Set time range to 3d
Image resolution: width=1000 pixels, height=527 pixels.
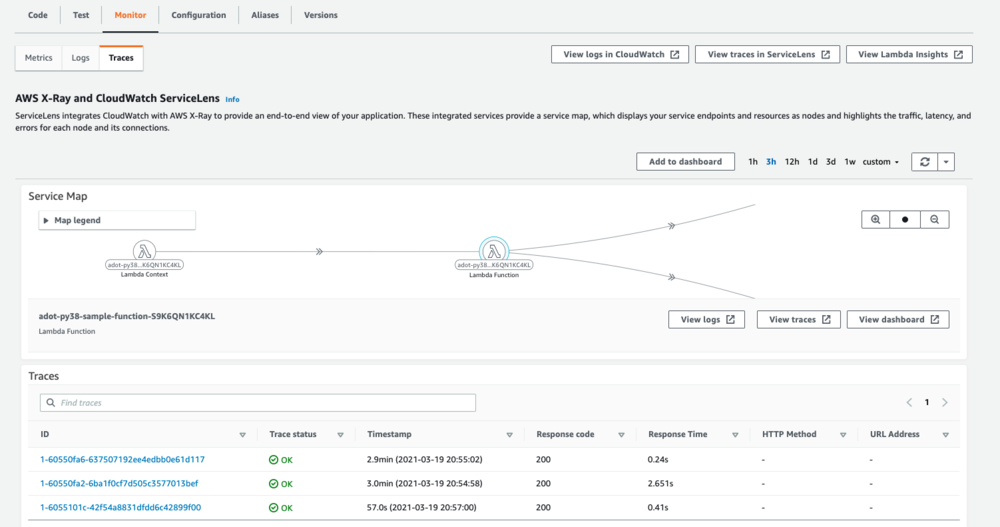pyautogui.click(x=830, y=162)
